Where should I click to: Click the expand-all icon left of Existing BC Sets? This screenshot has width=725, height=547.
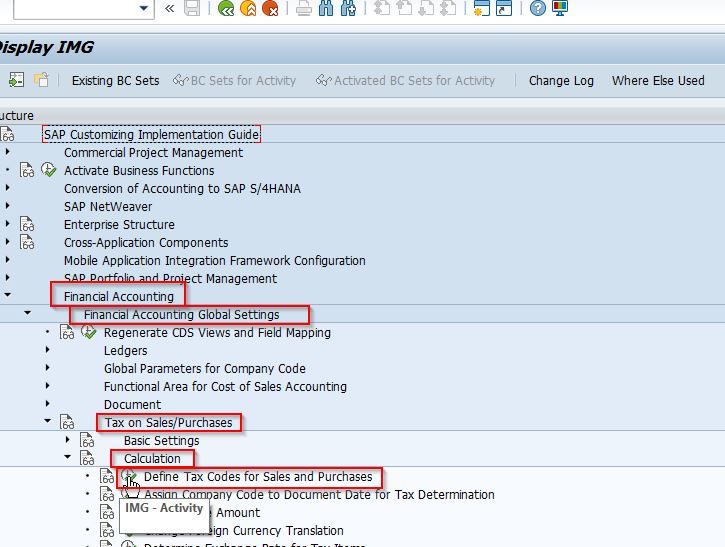click(16, 80)
